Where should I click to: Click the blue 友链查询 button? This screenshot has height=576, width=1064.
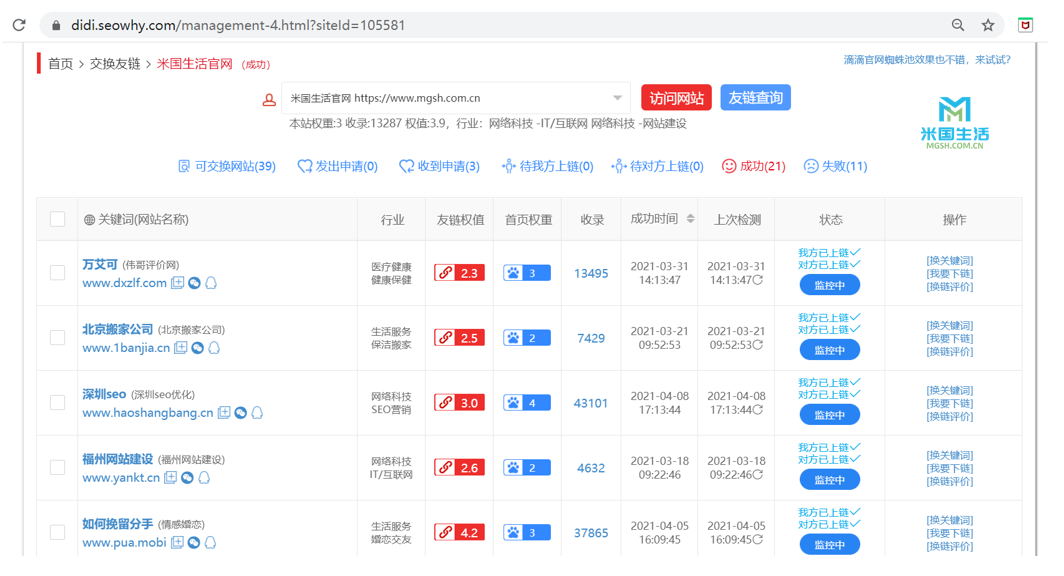(755, 98)
